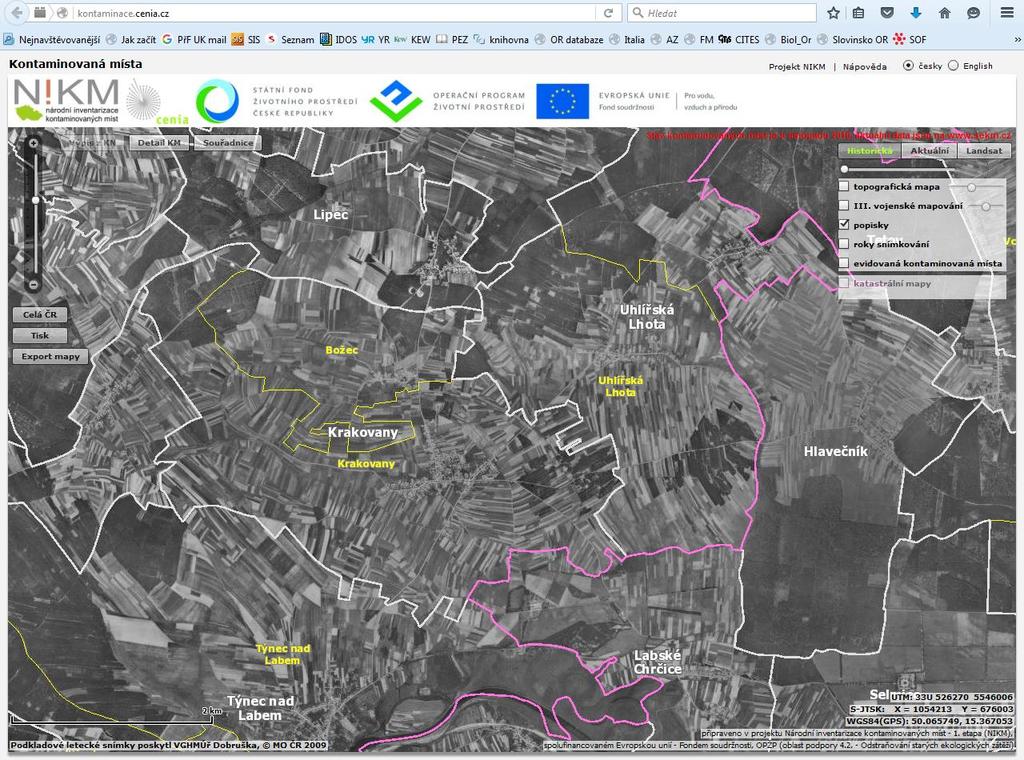Open the knihovna bookmark
The height and width of the screenshot is (760, 1024).
point(501,40)
